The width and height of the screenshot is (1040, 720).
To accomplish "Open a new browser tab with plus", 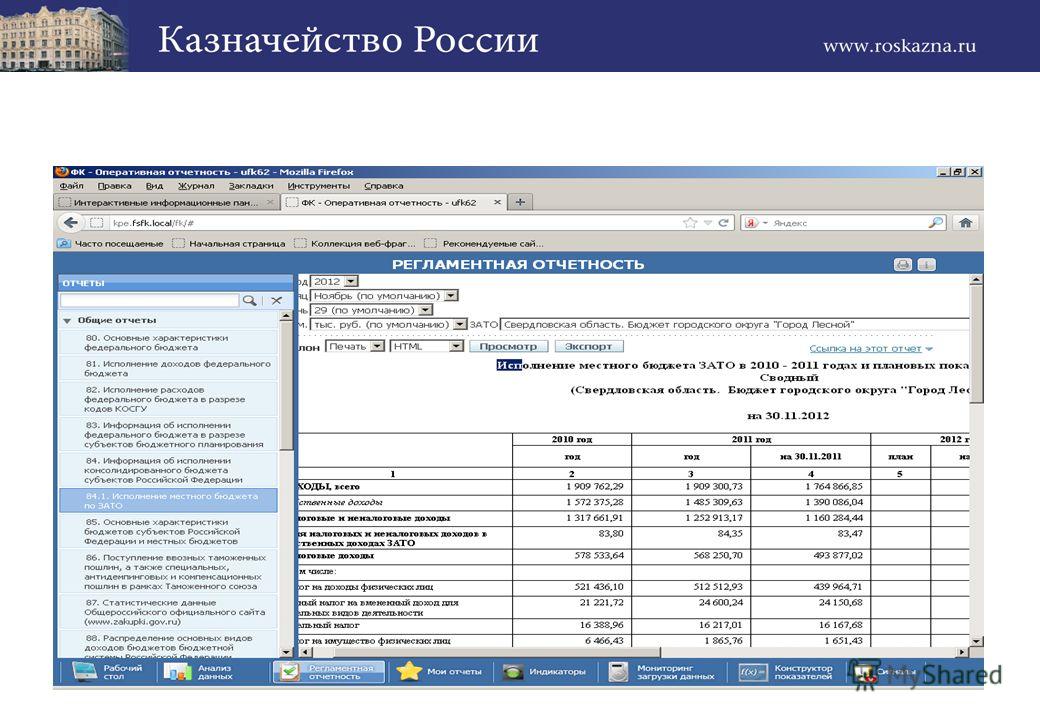I will pyautogui.click(x=520, y=202).
